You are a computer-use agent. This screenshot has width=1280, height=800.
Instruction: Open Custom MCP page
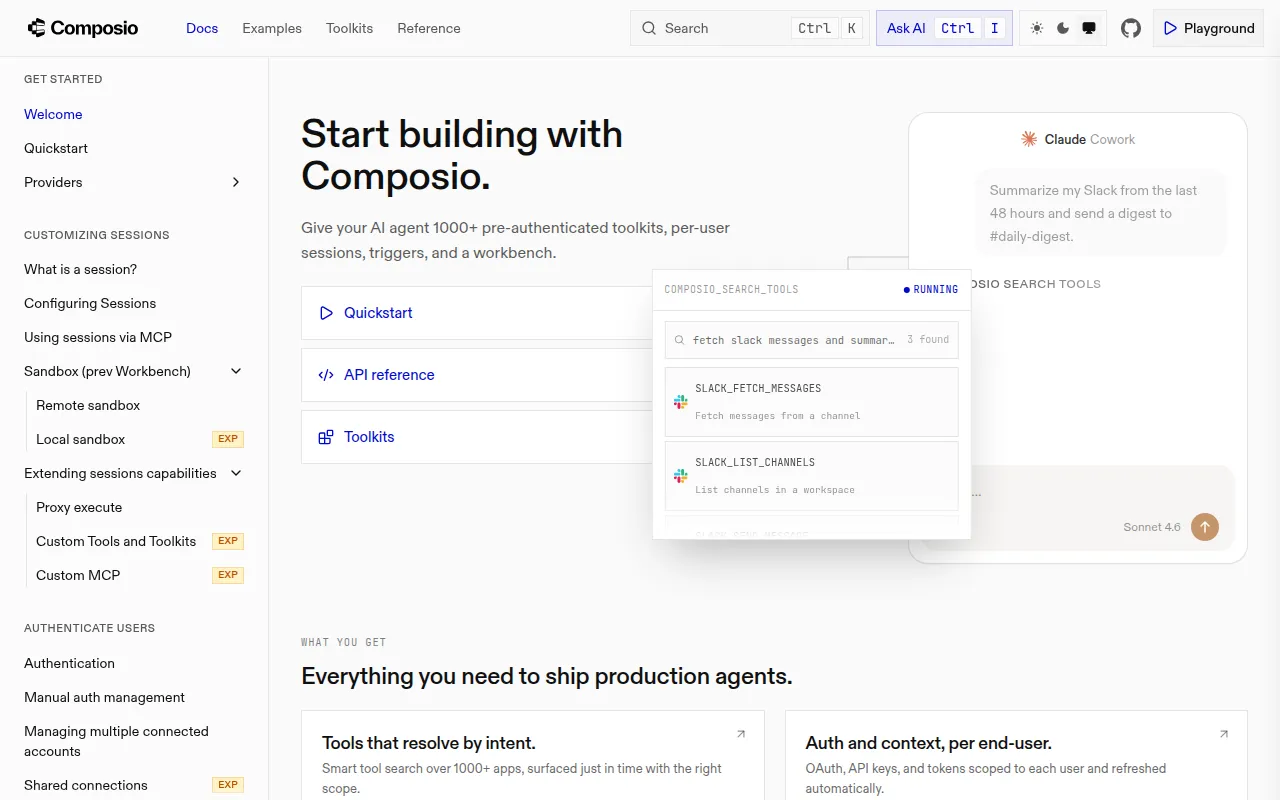click(78, 575)
